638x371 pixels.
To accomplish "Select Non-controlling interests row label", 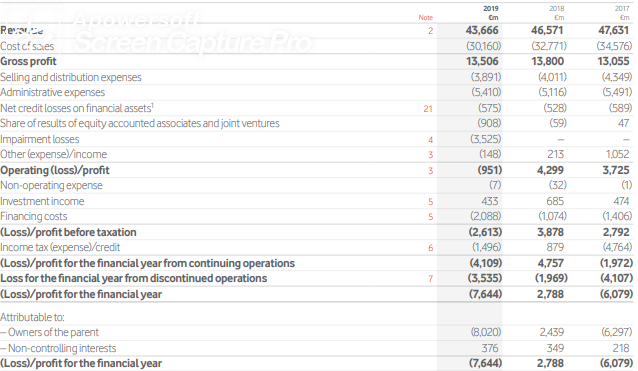I will 58,349.
